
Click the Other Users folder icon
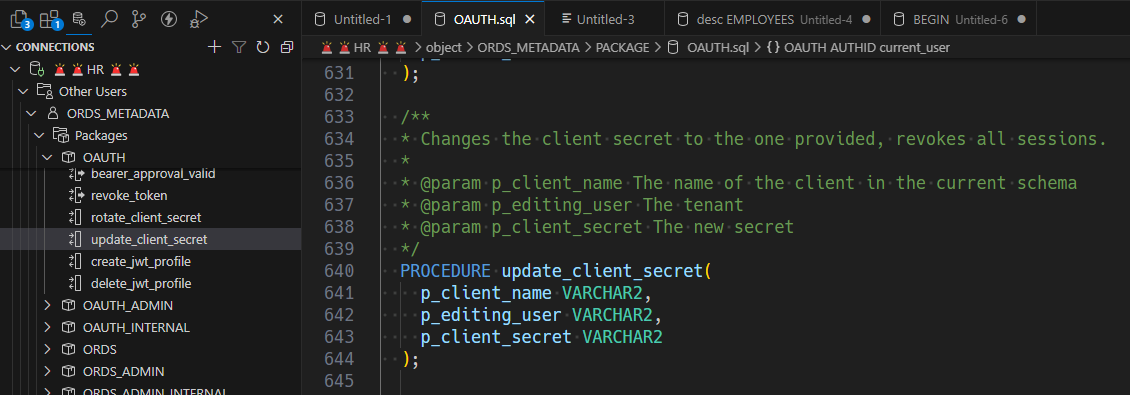pyautogui.click(x=44, y=92)
